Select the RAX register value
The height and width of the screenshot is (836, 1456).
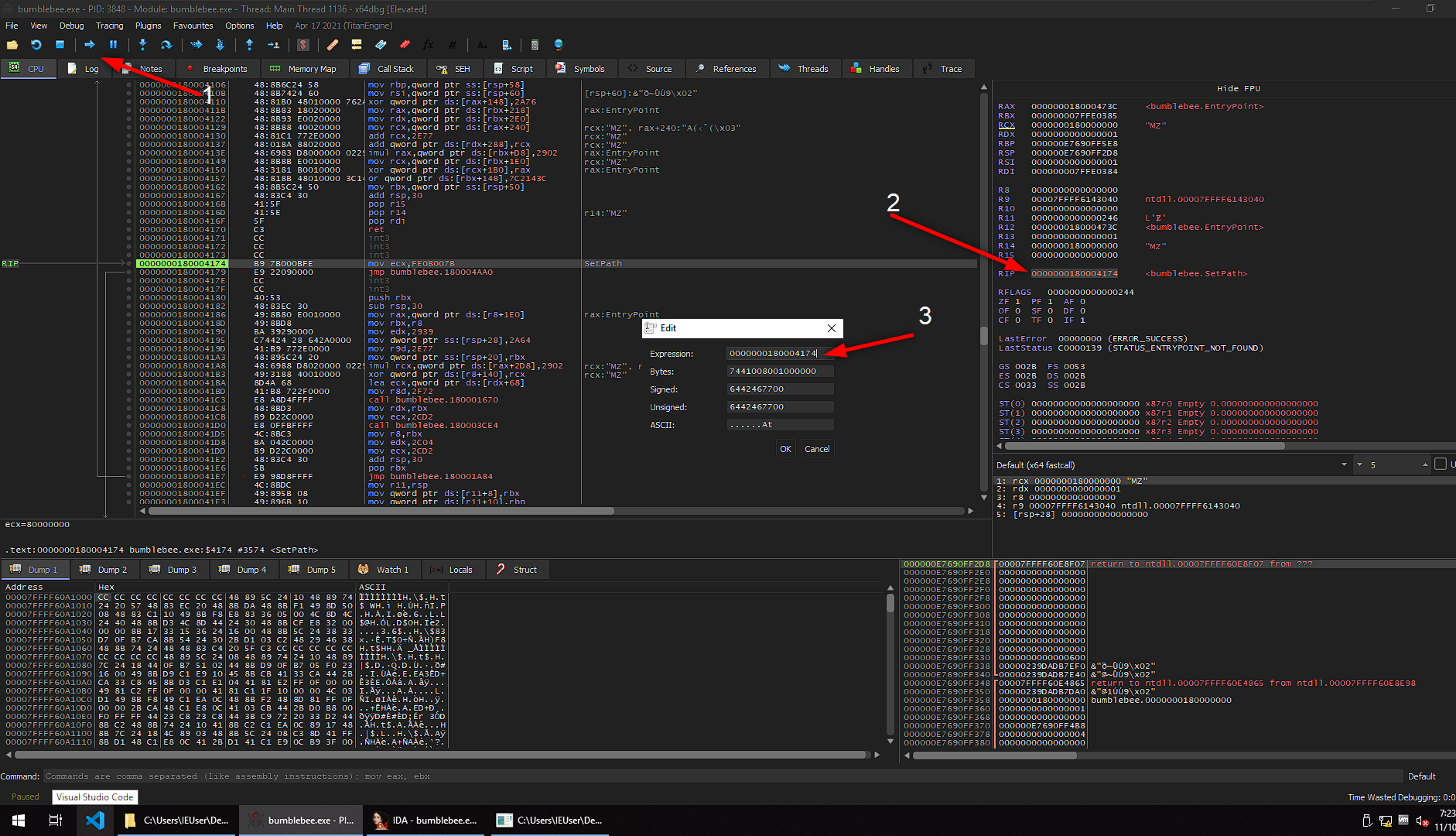[x=1074, y=107]
